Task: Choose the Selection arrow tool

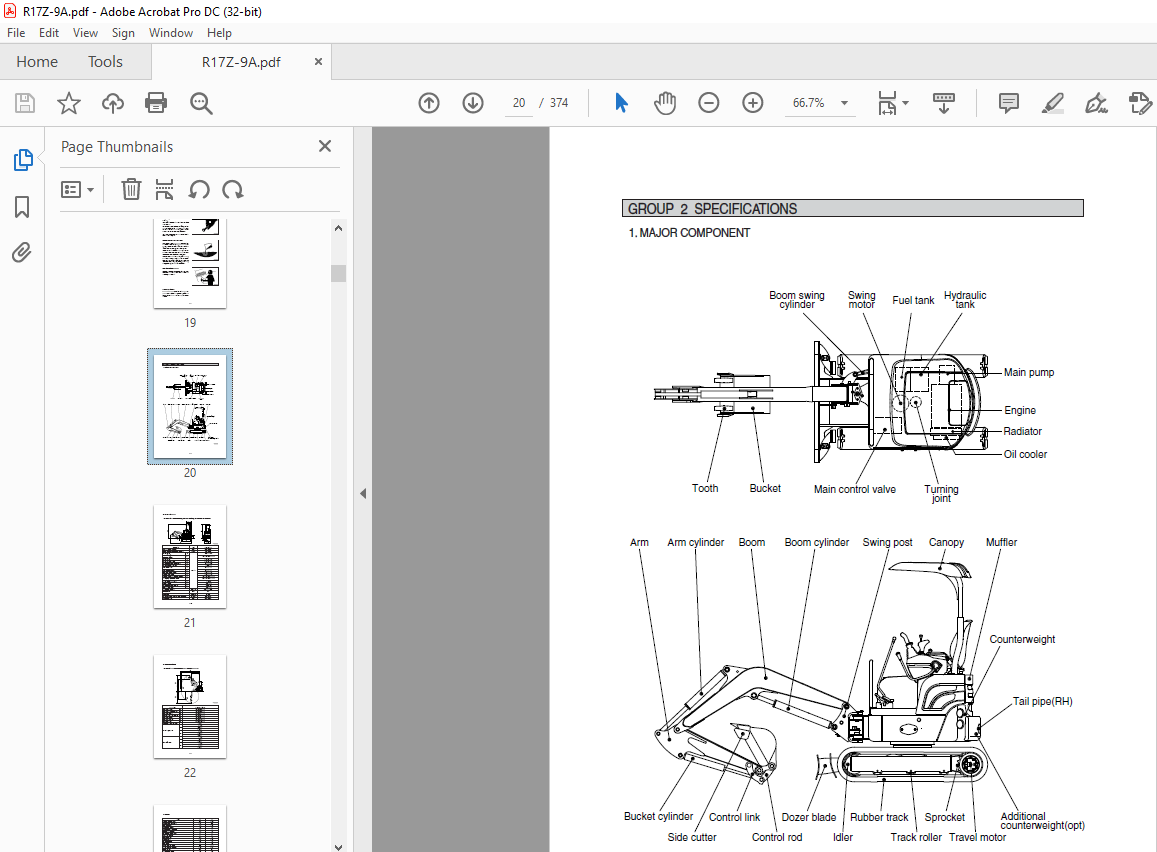Action: pos(621,103)
